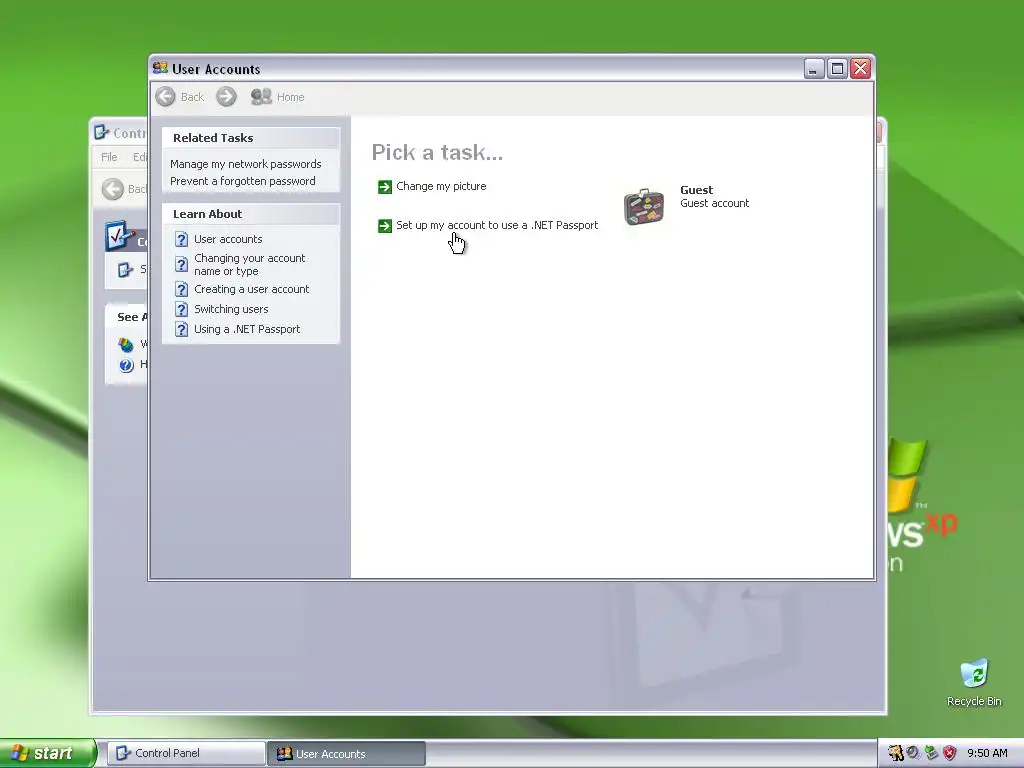This screenshot has width=1024, height=768.
Task: Open Using a .NET Passport topic
Action: [x=247, y=329]
